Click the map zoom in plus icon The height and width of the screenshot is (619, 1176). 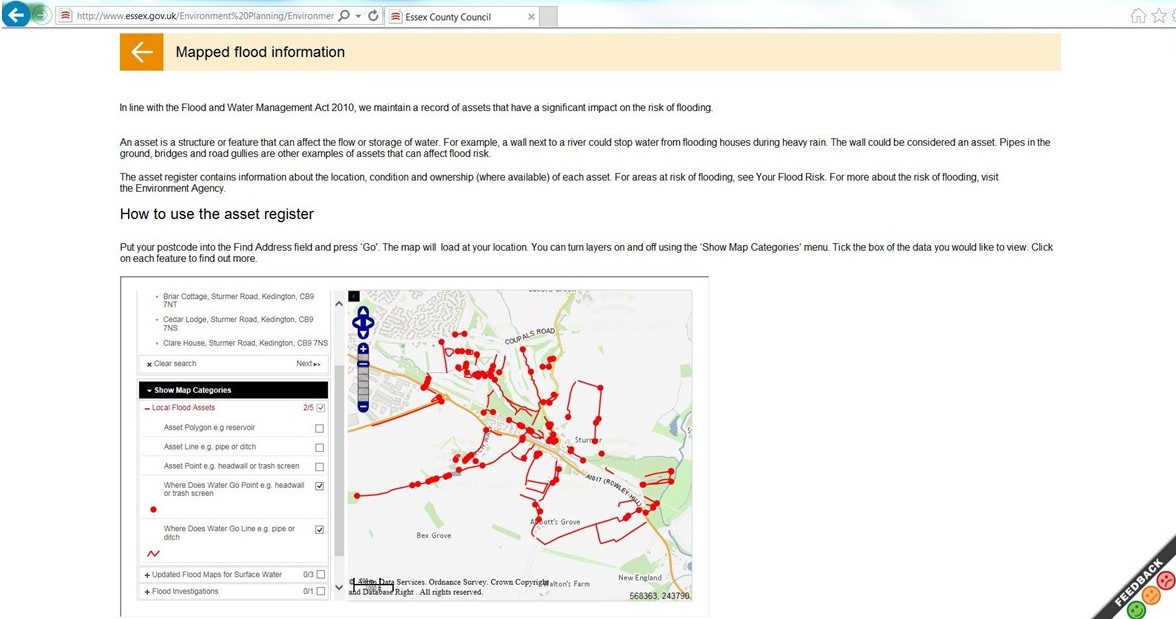coord(363,348)
